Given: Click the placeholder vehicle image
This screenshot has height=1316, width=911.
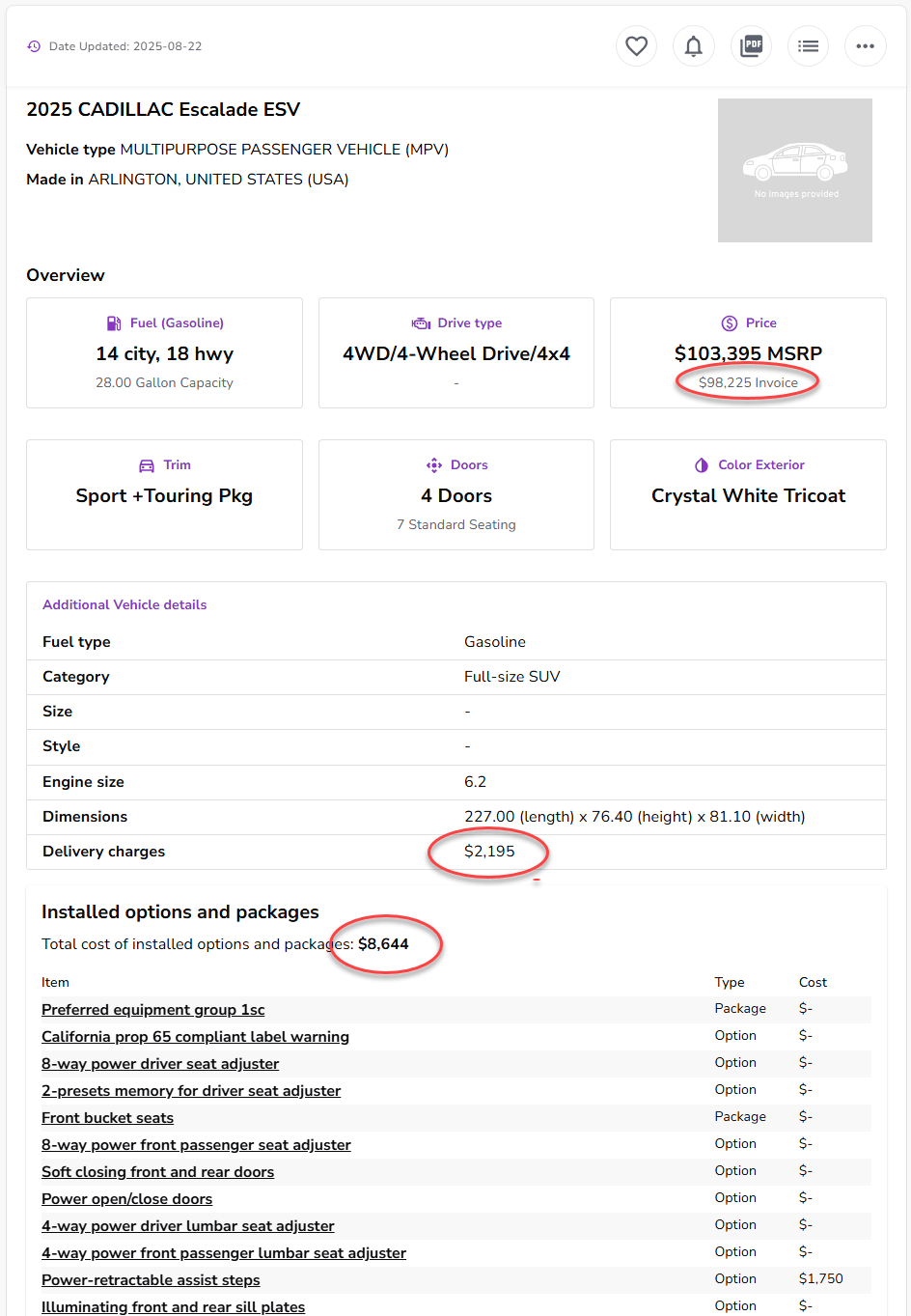Looking at the screenshot, I should [795, 170].
